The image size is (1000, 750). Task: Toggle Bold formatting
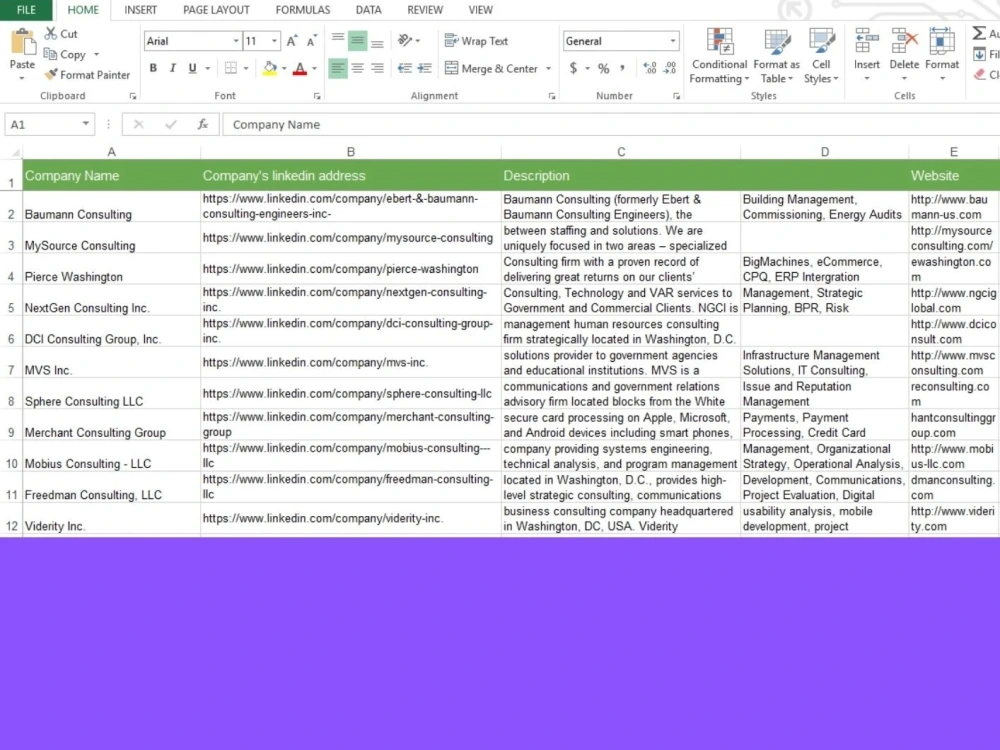[153, 68]
